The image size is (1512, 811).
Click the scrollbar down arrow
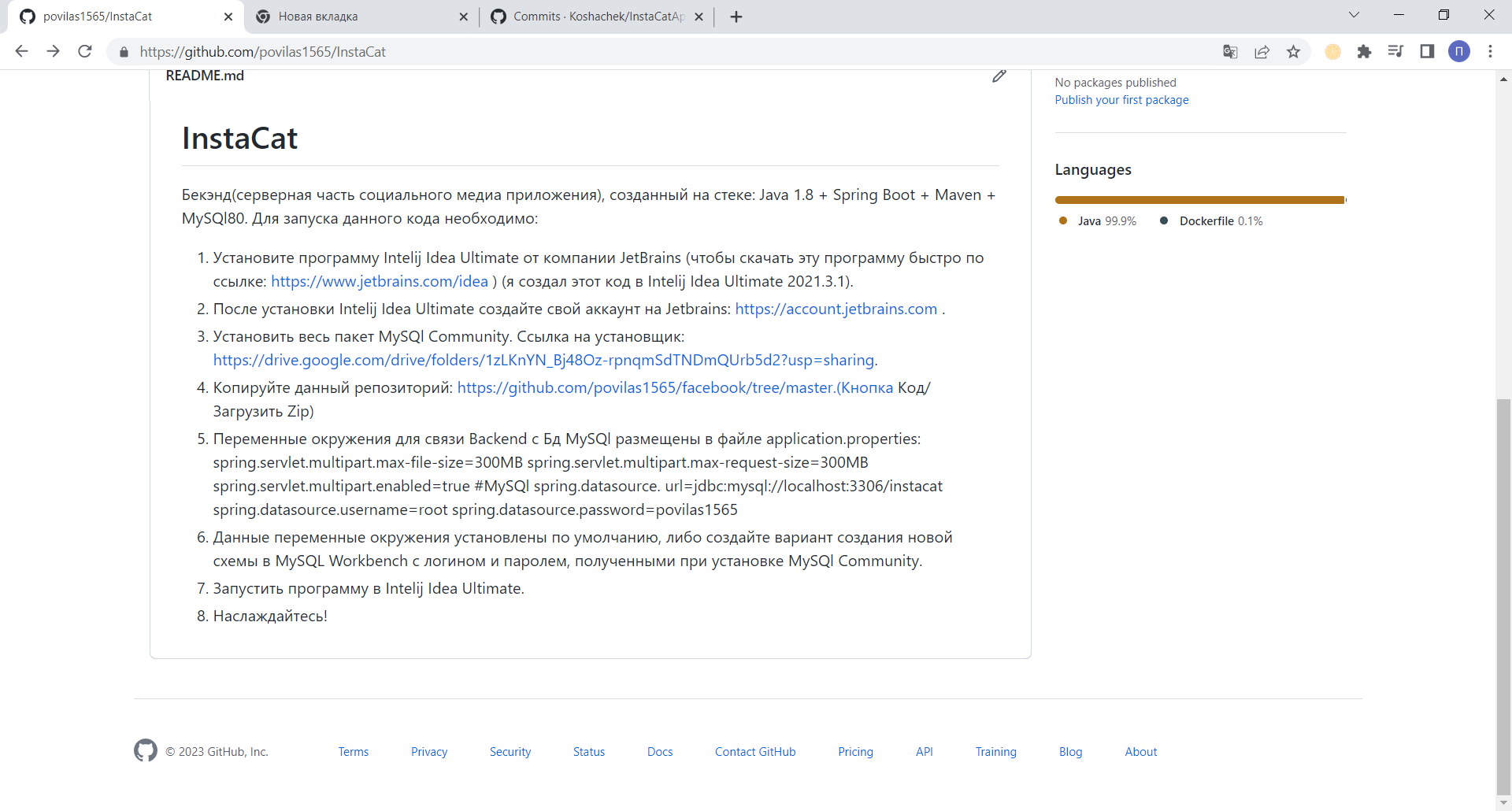tap(1504, 803)
